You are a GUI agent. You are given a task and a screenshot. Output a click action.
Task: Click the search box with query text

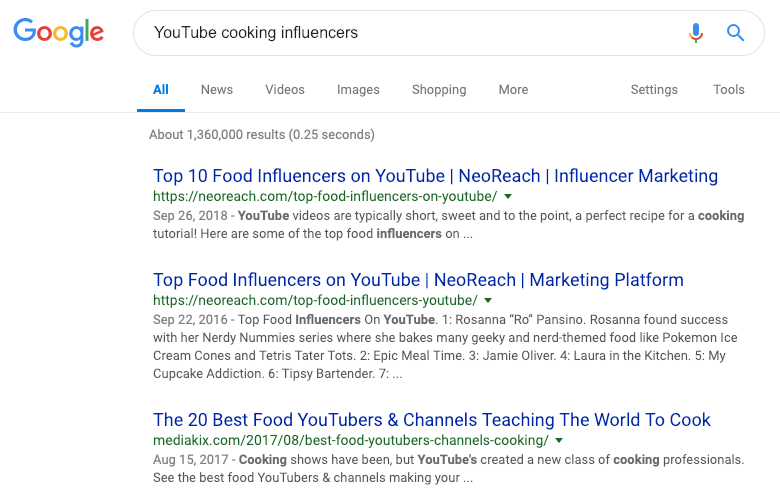pos(400,33)
